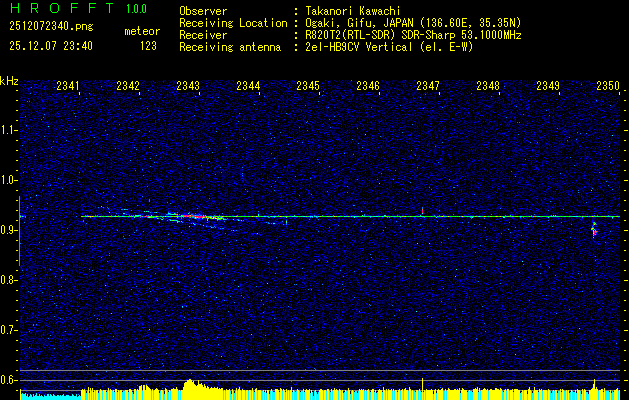629x400 pixels.
Task: Click the 0.6 frequency axis label
Action: (9, 380)
